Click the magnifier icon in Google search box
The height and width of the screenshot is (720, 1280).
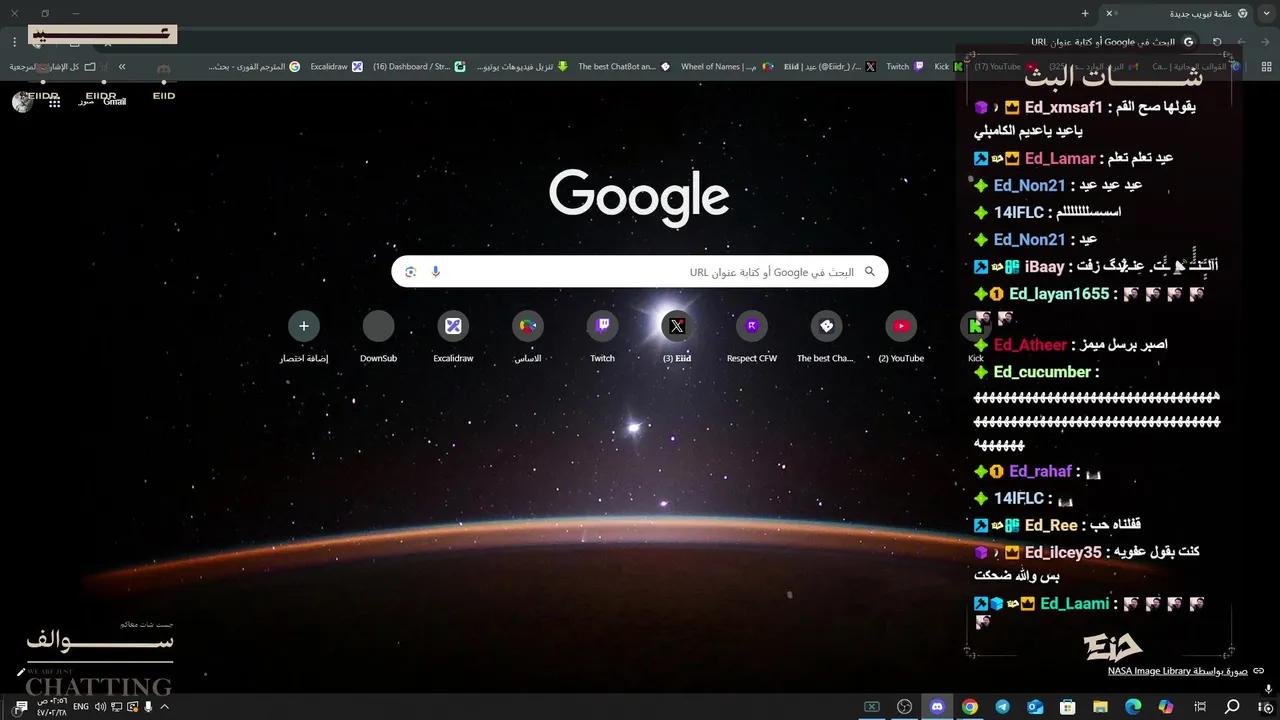(x=870, y=272)
